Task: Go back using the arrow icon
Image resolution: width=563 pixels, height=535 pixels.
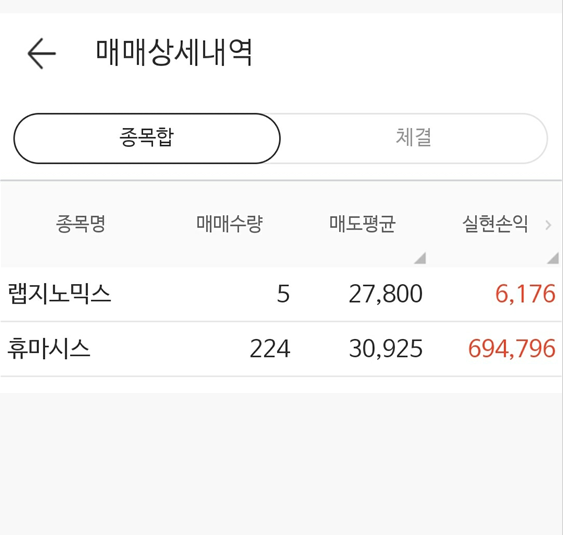Action: (x=42, y=54)
